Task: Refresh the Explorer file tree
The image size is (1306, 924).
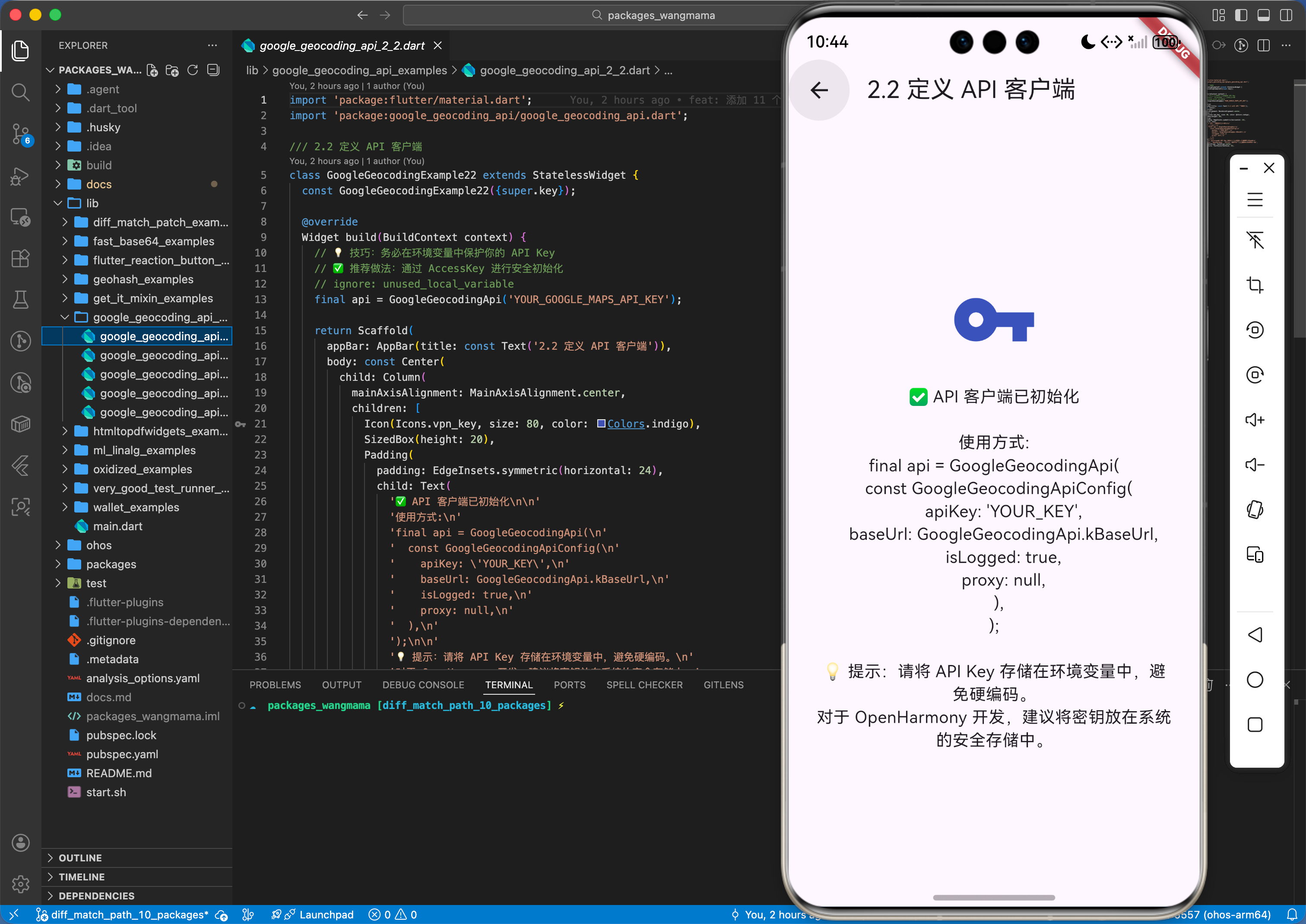Action: coord(192,70)
